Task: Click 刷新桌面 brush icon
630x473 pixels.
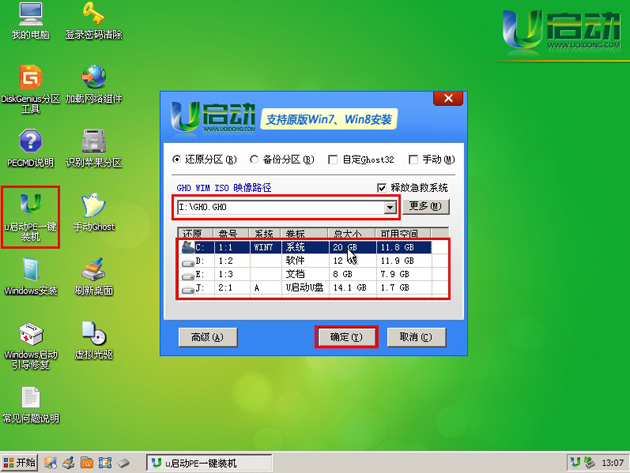Action: click(x=94, y=276)
